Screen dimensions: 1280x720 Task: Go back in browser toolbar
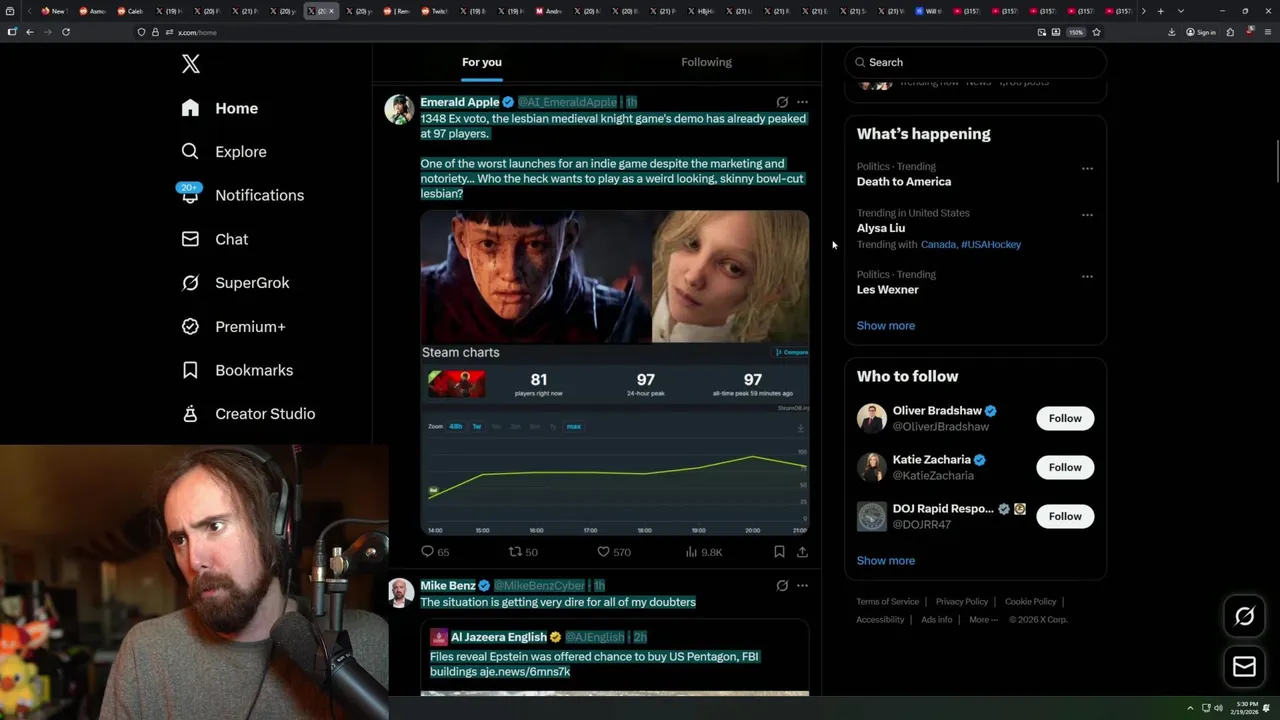click(30, 32)
